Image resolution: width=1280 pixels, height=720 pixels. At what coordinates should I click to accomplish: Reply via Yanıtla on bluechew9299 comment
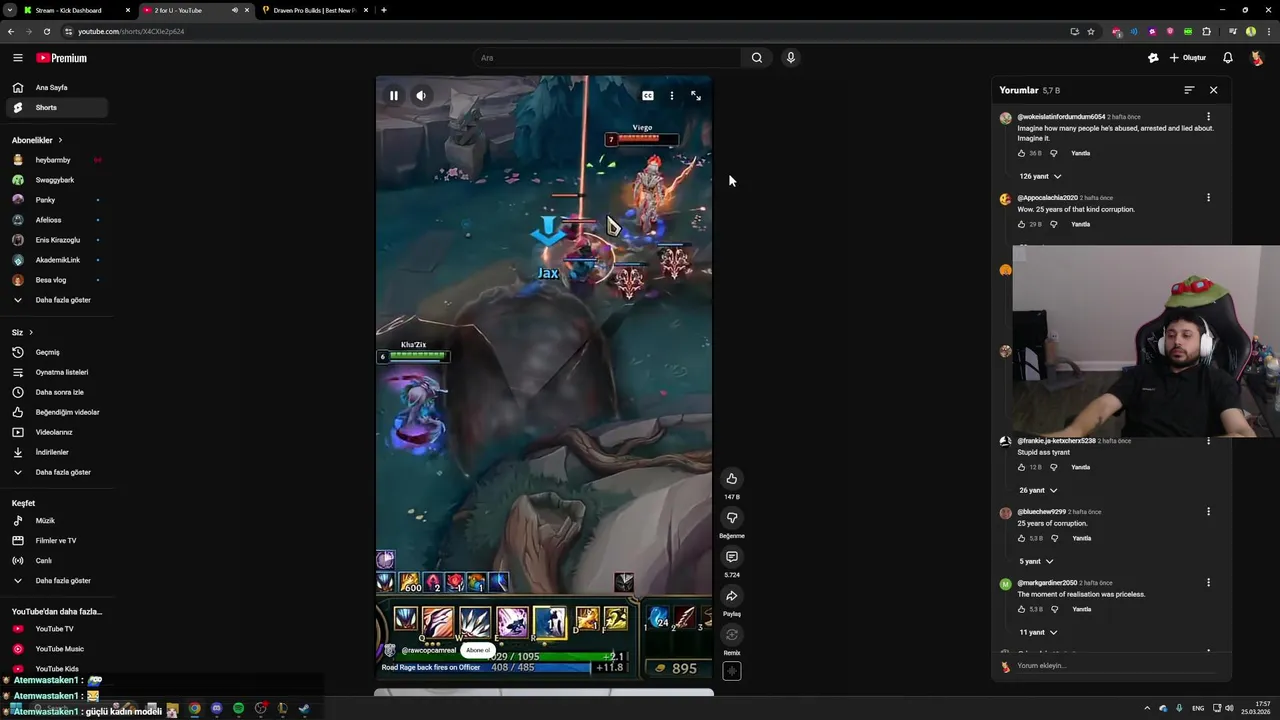(1081, 538)
